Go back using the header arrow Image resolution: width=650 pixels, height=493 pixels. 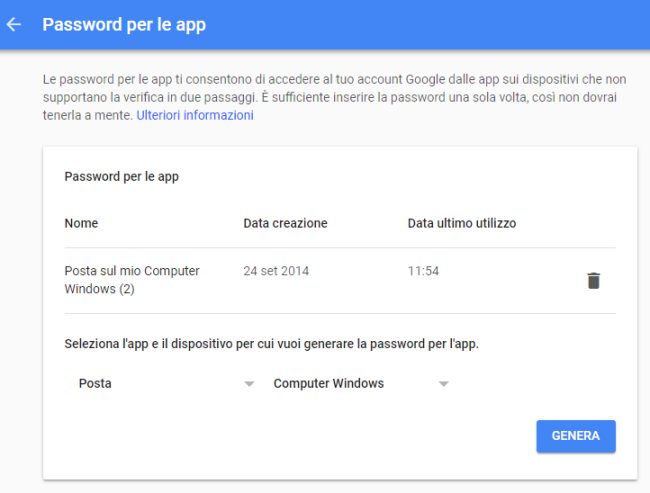[14, 24]
